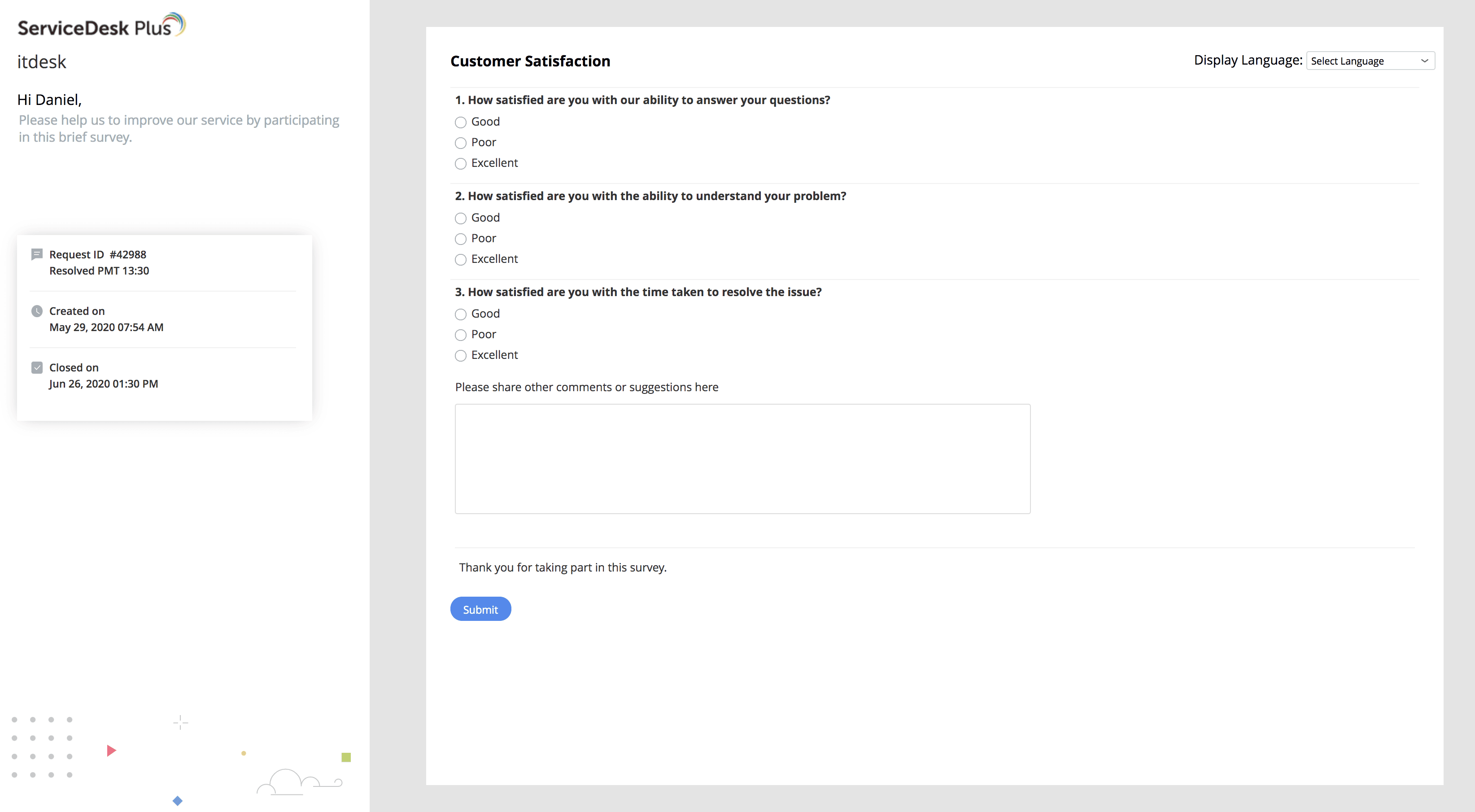Screen dimensions: 1475x812
Task: Select Good for question 3
Action: 460,314
